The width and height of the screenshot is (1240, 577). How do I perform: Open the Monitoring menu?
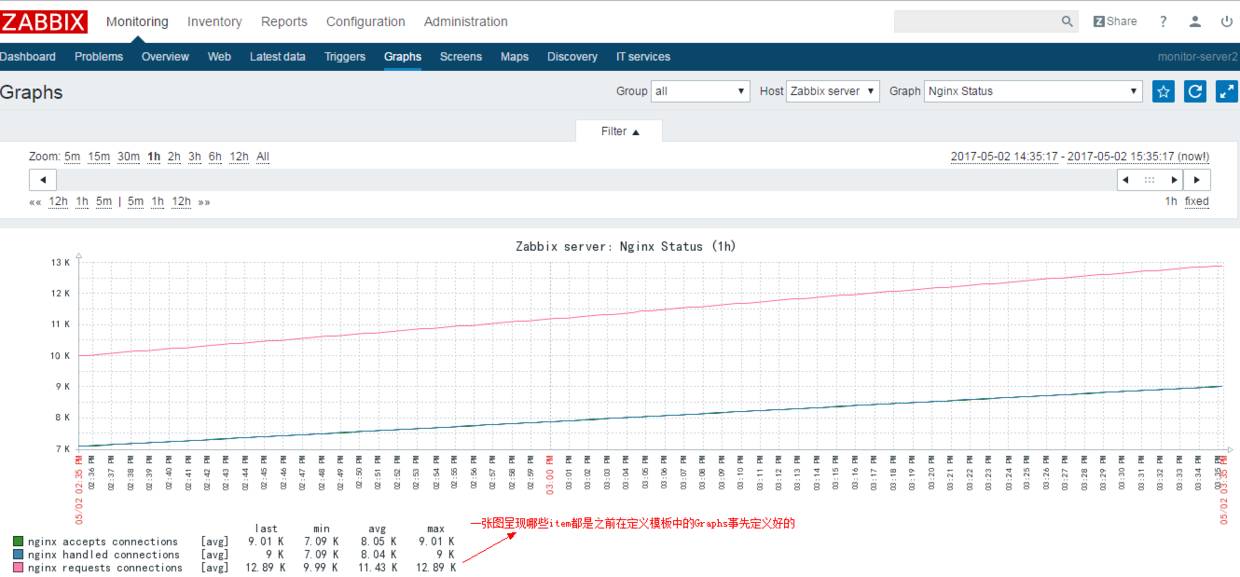point(137,21)
